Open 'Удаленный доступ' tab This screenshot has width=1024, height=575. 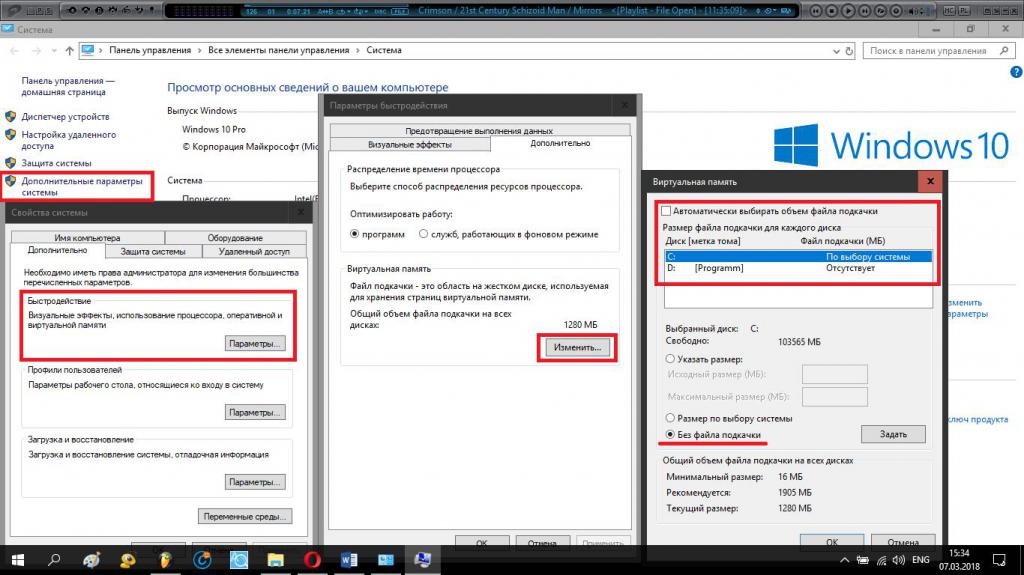254,252
